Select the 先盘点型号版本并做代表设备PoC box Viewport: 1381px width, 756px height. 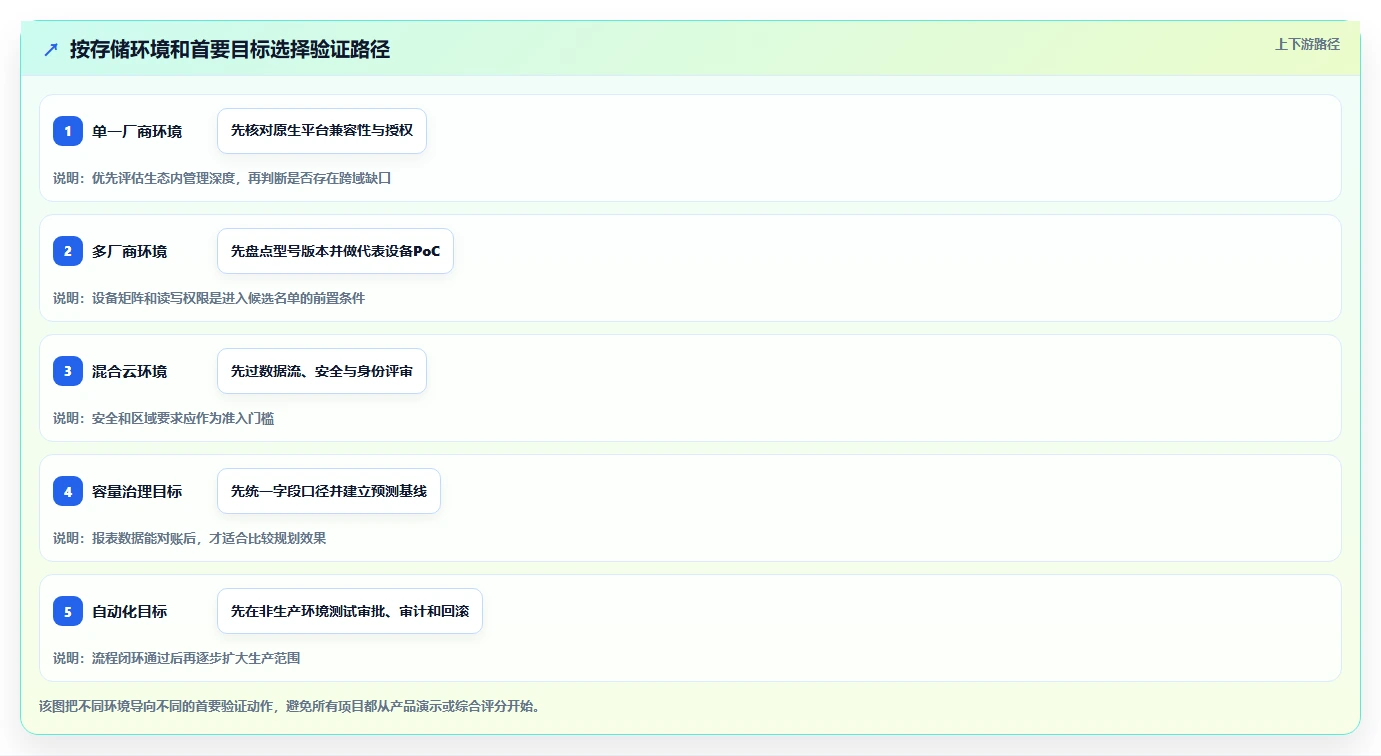[335, 251]
